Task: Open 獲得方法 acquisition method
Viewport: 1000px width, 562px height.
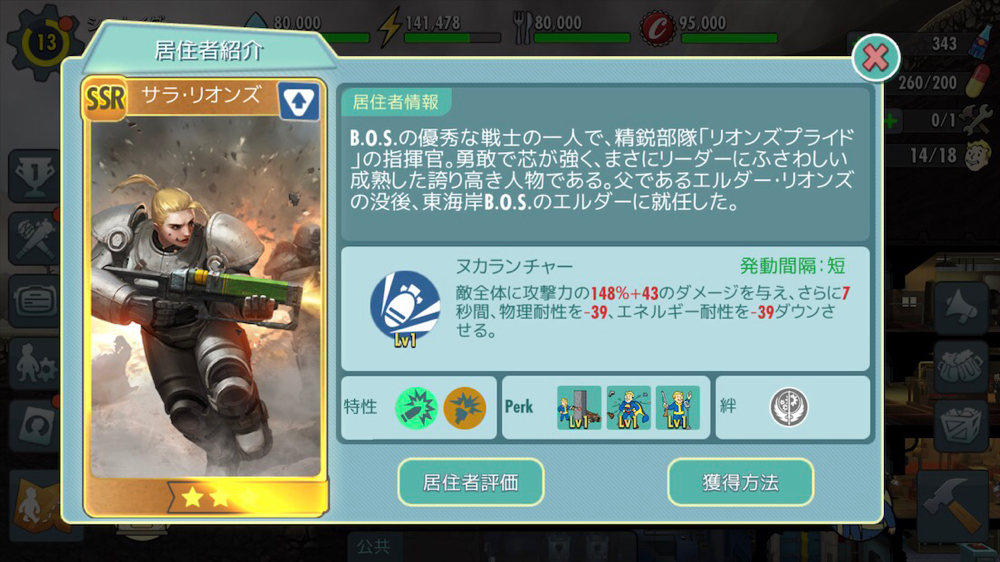Action: click(x=740, y=482)
